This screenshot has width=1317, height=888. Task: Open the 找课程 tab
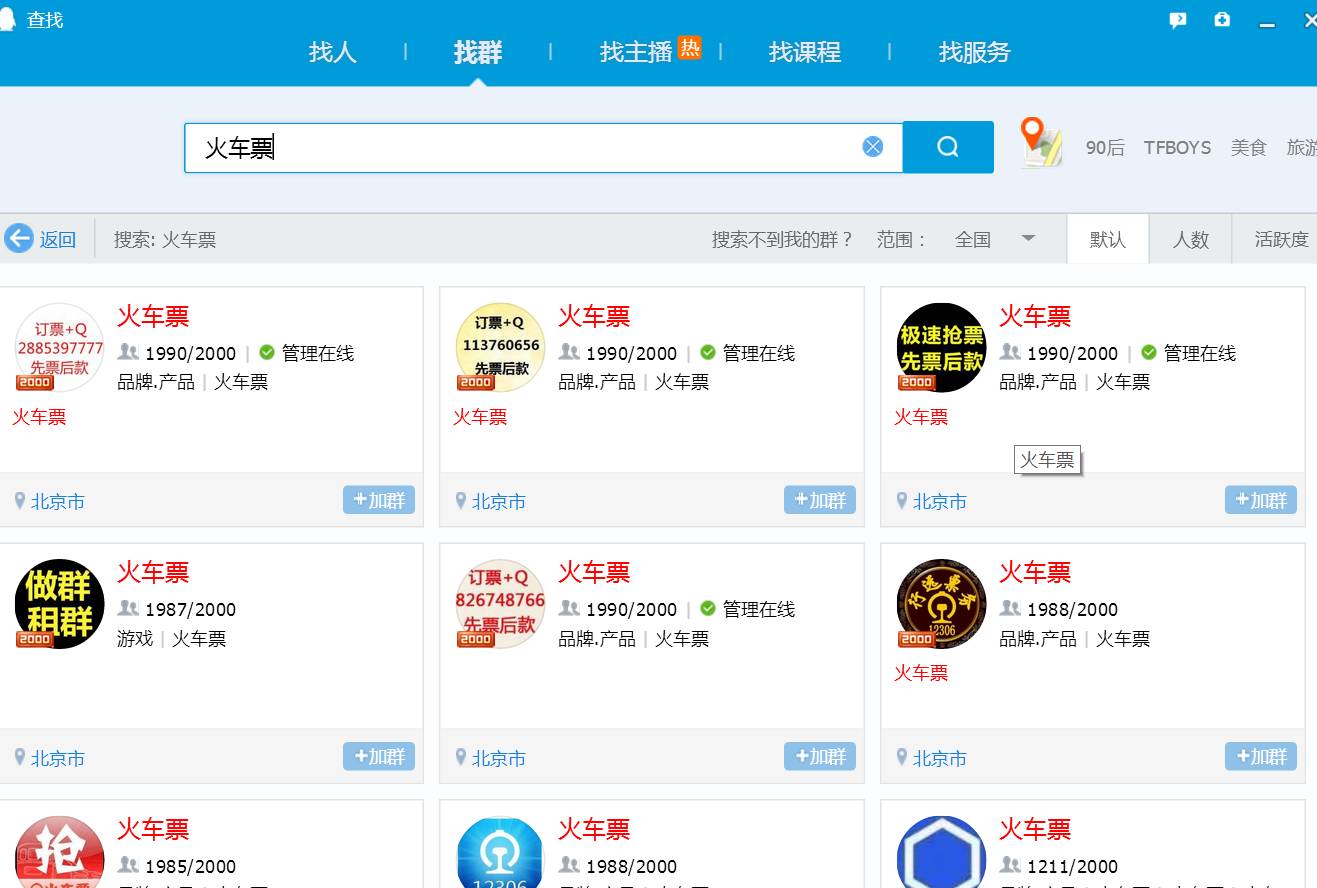click(805, 52)
